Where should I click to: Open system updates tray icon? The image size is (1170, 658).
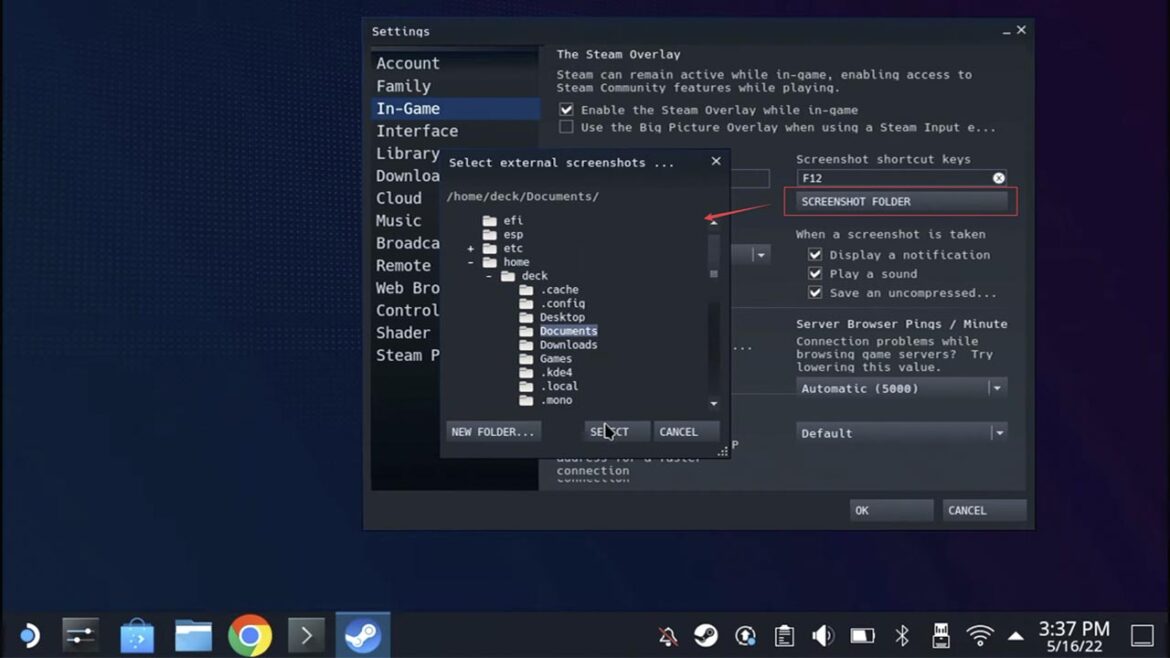(745, 636)
